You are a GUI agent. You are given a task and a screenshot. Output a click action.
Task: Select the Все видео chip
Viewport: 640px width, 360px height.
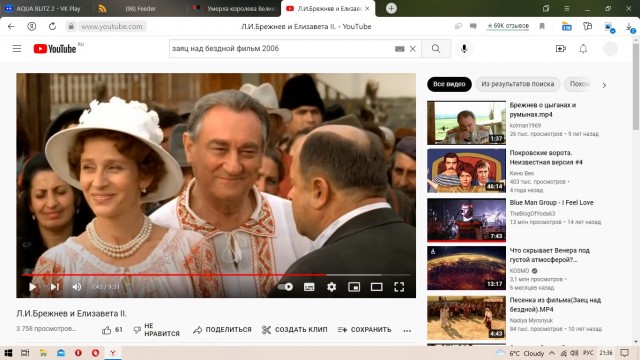[x=449, y=84]
